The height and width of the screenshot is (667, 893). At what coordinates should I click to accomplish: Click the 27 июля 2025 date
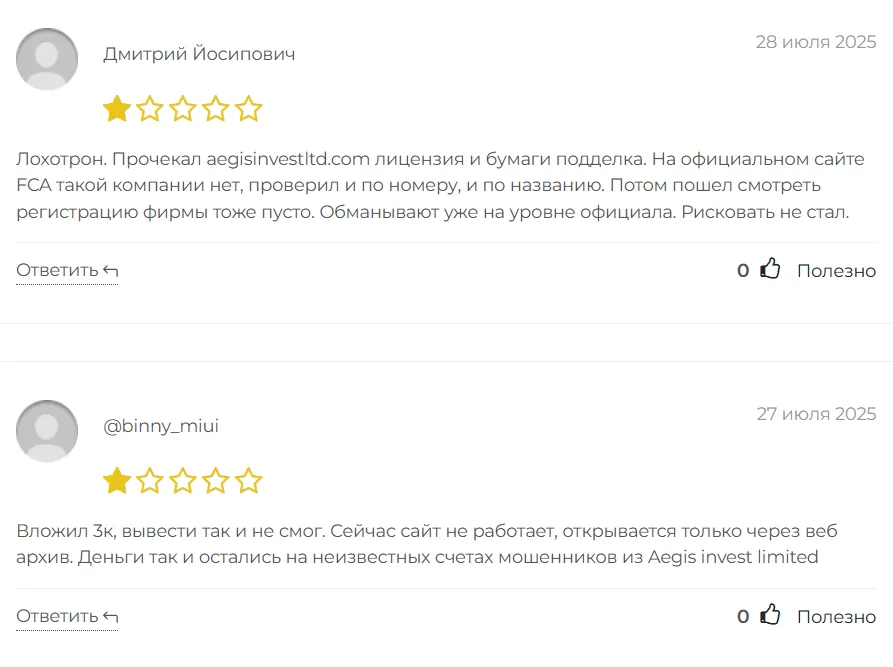815,414
